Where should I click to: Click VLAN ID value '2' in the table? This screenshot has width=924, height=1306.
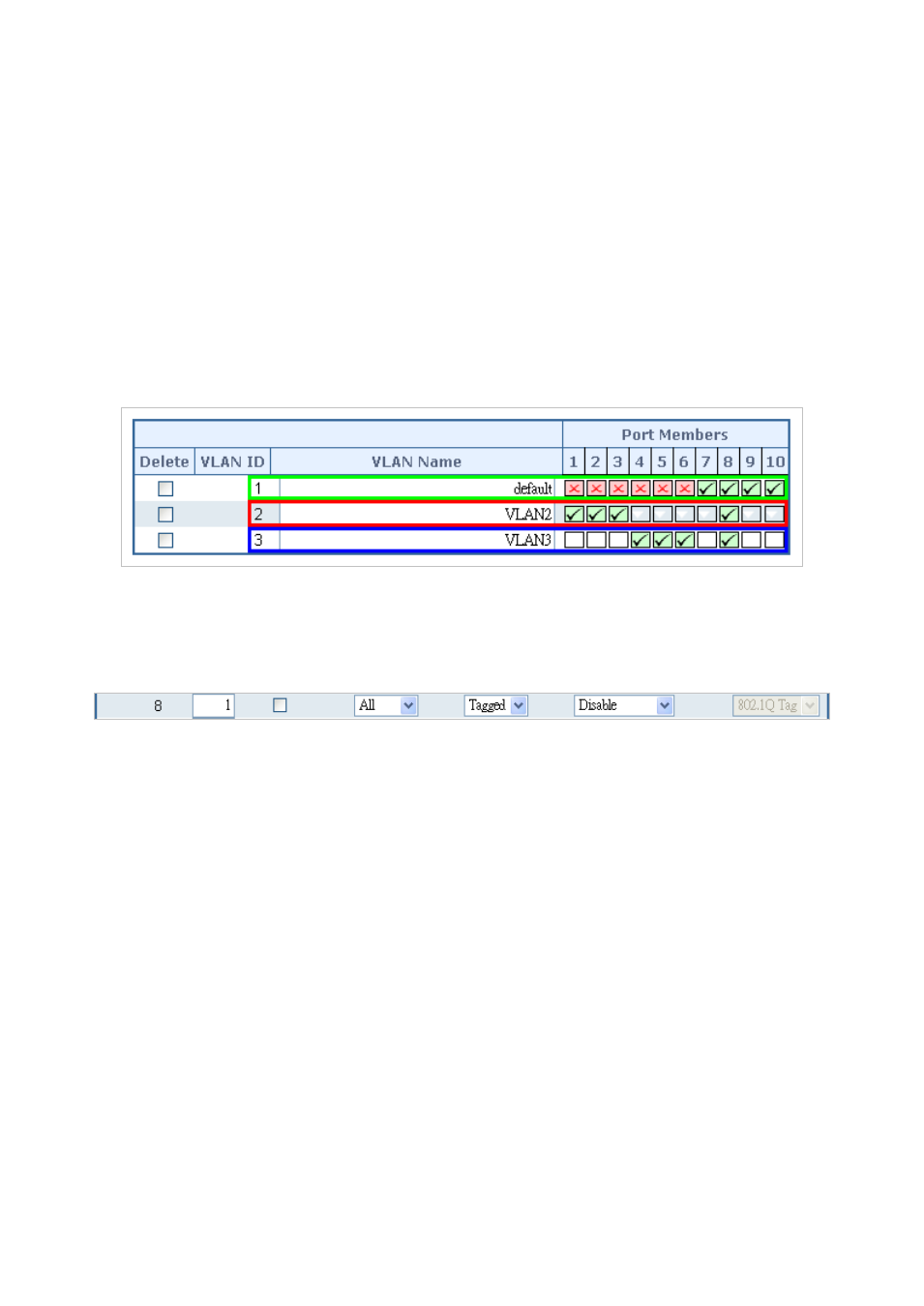tap(258, 515)
